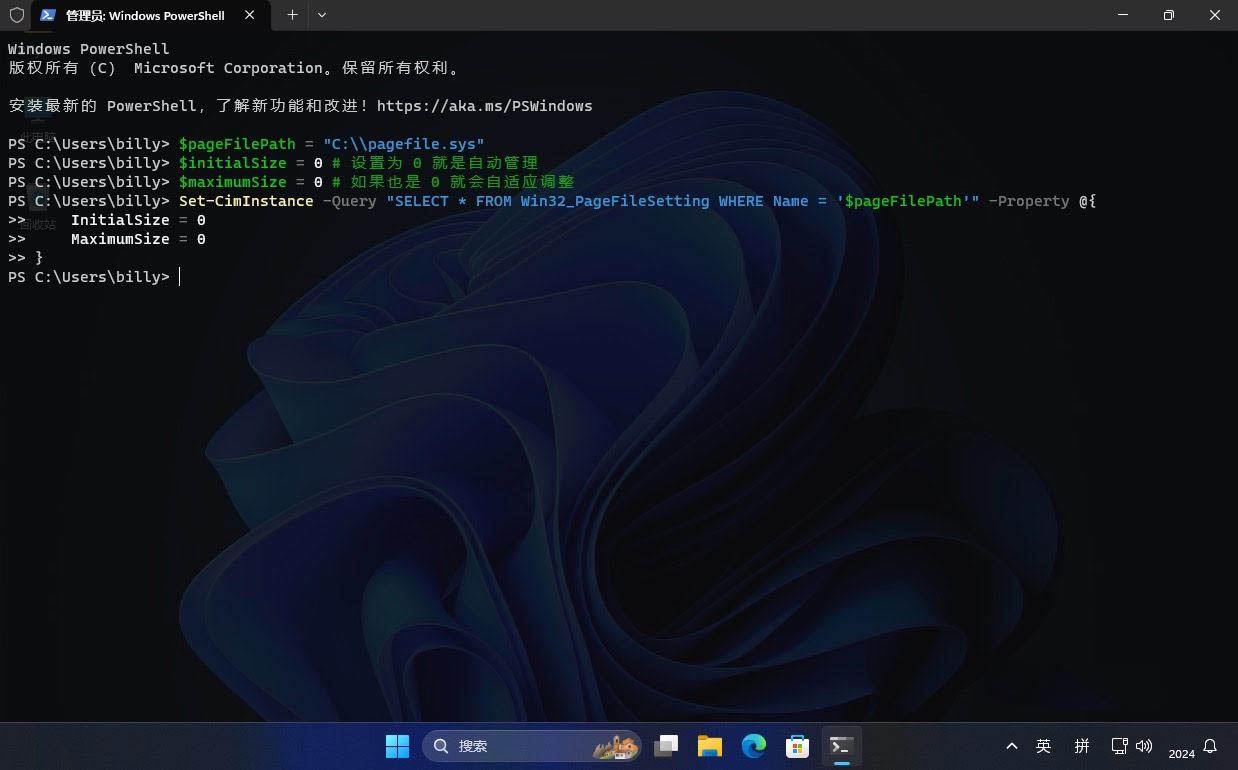This screenshot has height=770, width=1238.
Task: Open the notification bell in taskbar
Action: 1210,746
